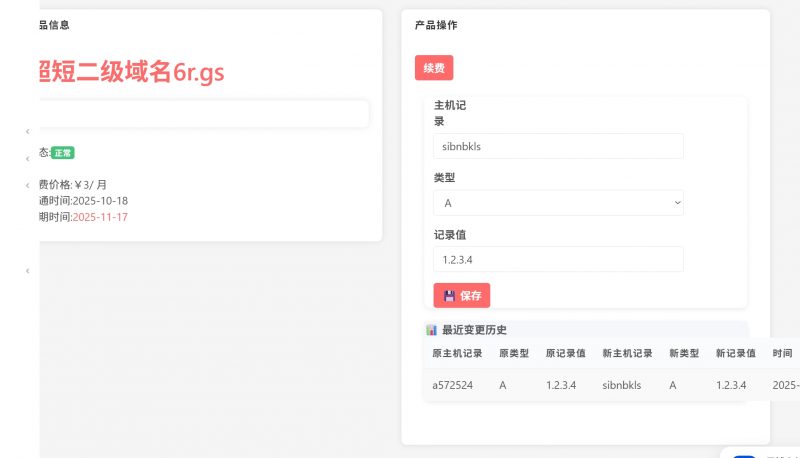This screenshot has width=800, height=458.
Task: Save the DNS record with 保存 button
Action: pos(462,296)
